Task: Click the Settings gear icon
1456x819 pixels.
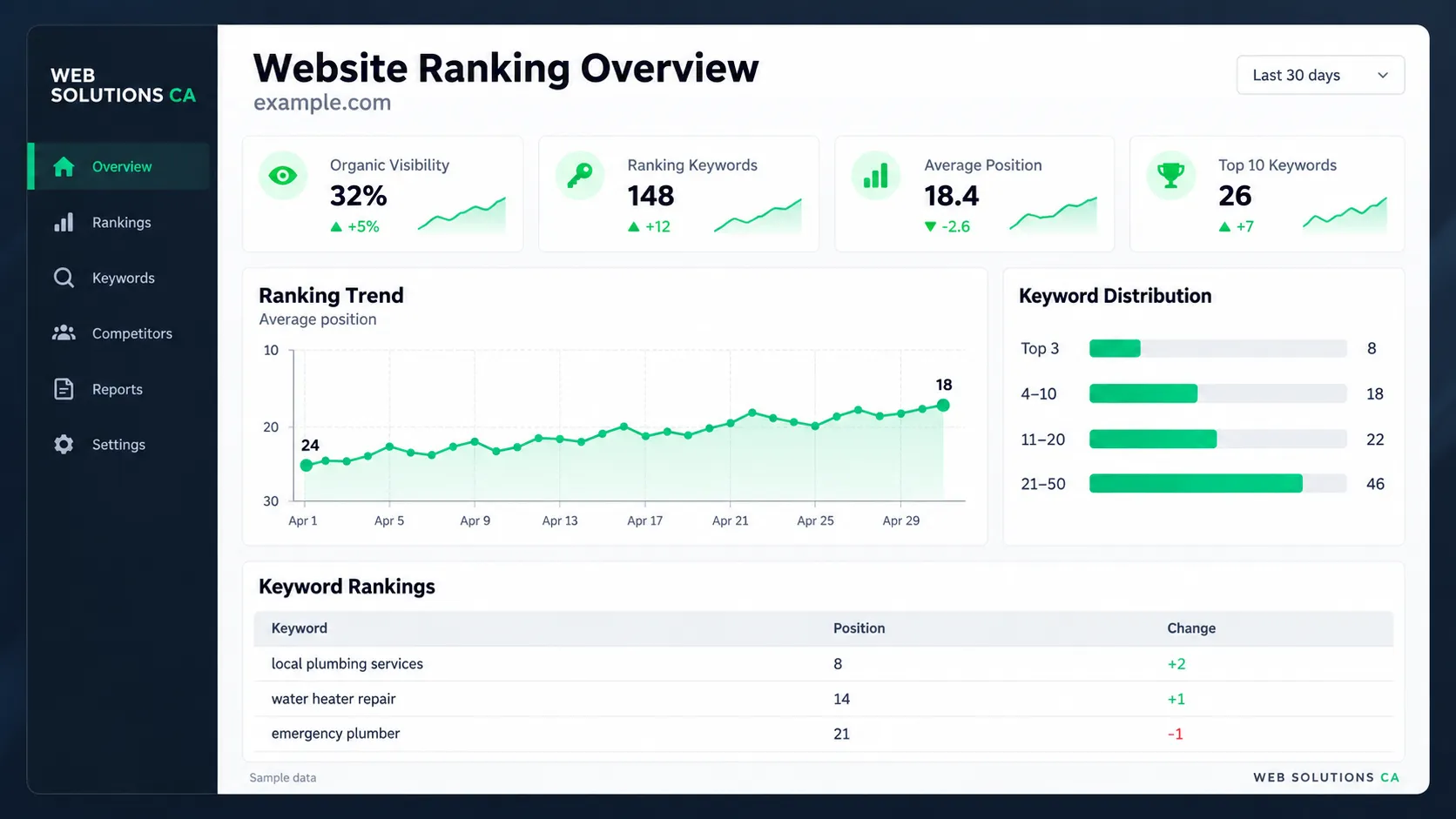Action: pos(64,445)
